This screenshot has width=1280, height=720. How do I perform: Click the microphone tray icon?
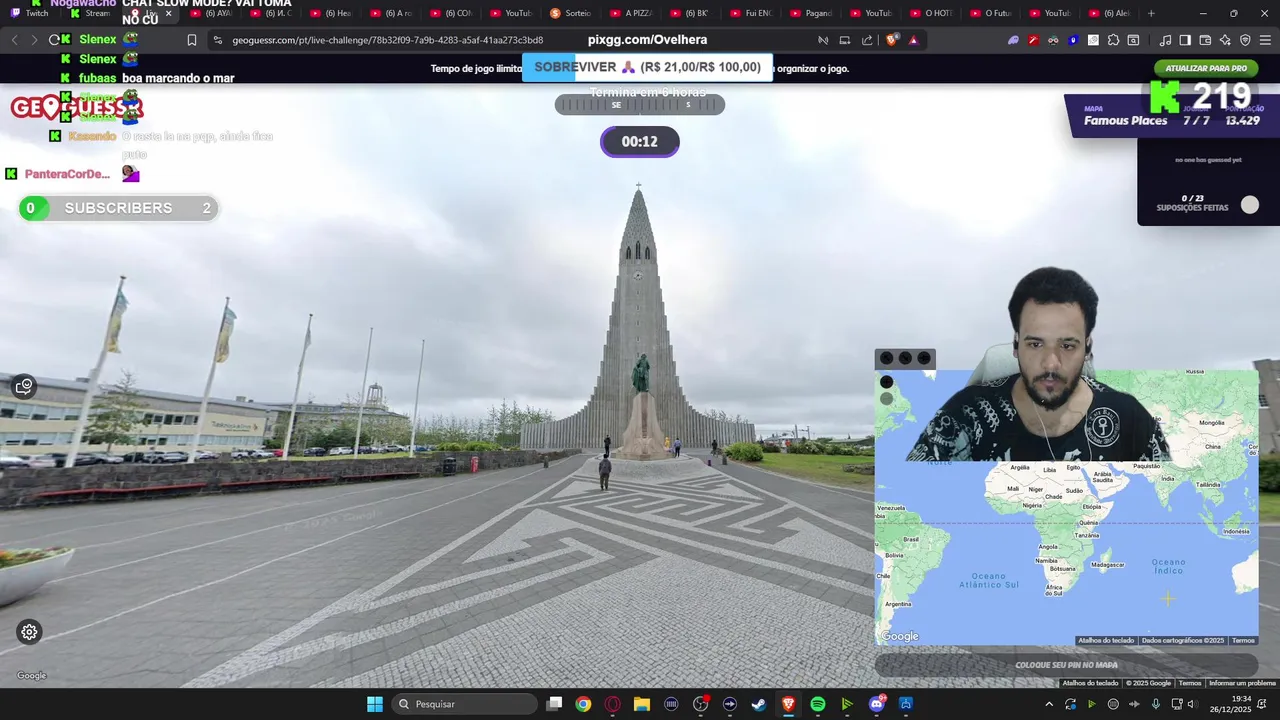coord(1156,704)
